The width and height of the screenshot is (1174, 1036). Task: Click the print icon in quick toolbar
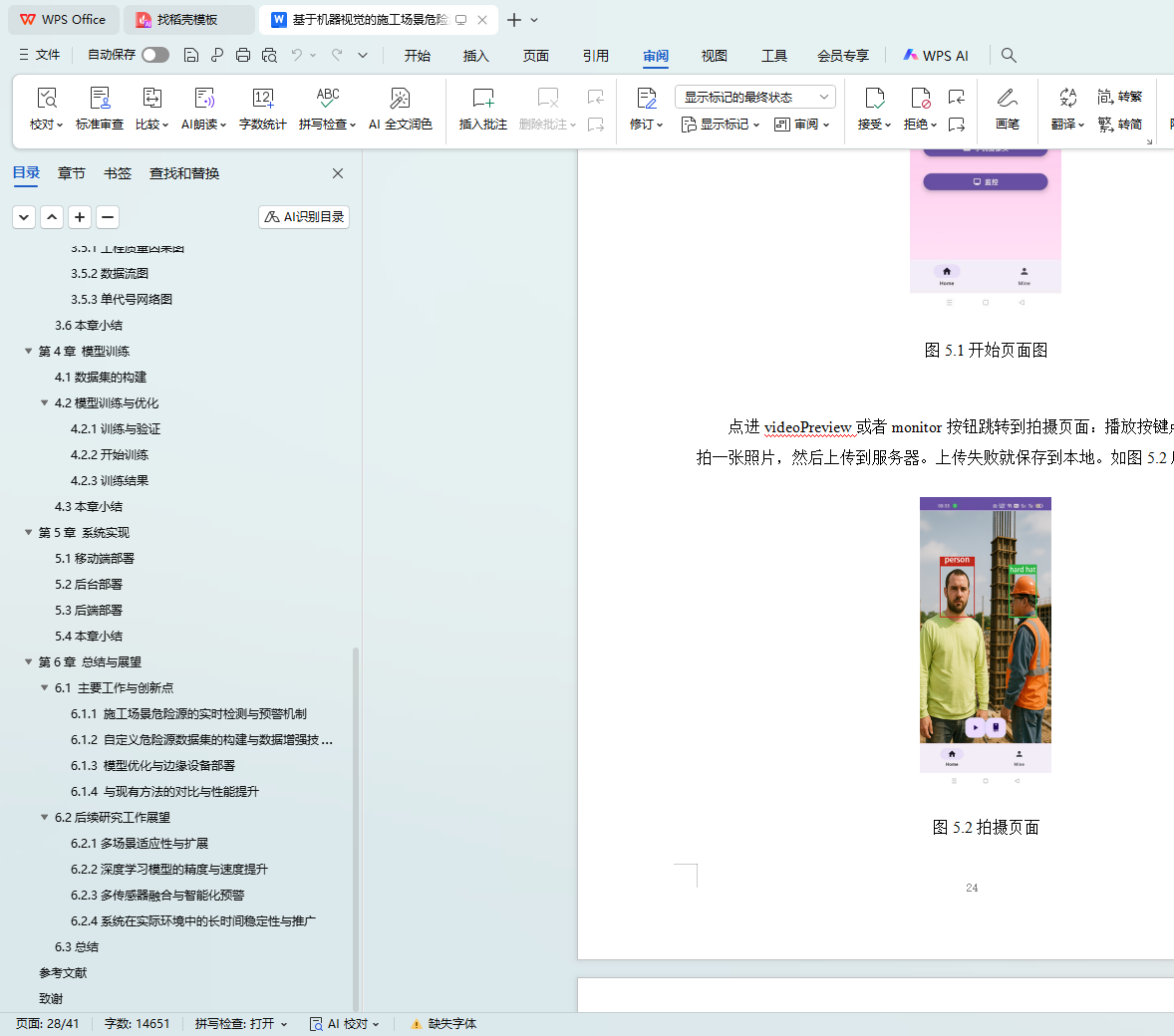(x=243, y=55)
